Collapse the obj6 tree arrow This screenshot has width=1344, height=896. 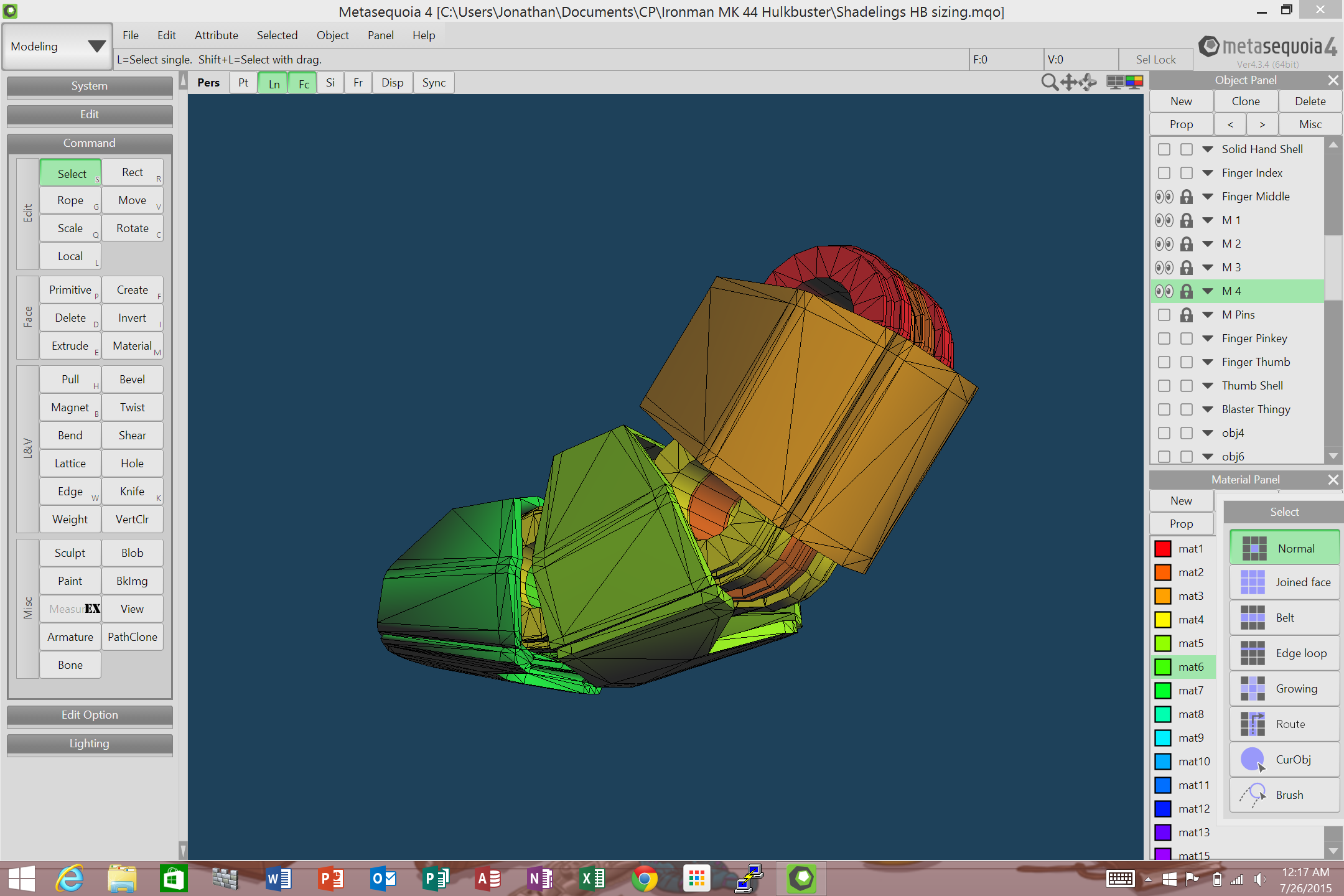click(1208, 457)
